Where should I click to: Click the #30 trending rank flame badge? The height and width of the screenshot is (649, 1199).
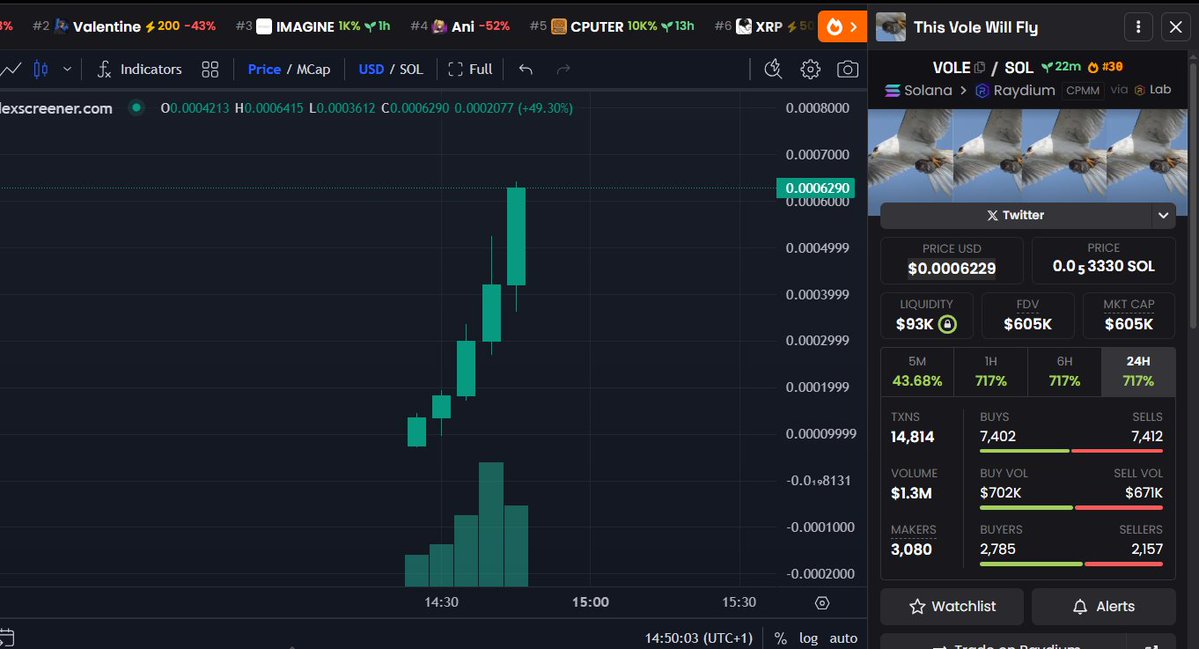tap(1106, 67)
